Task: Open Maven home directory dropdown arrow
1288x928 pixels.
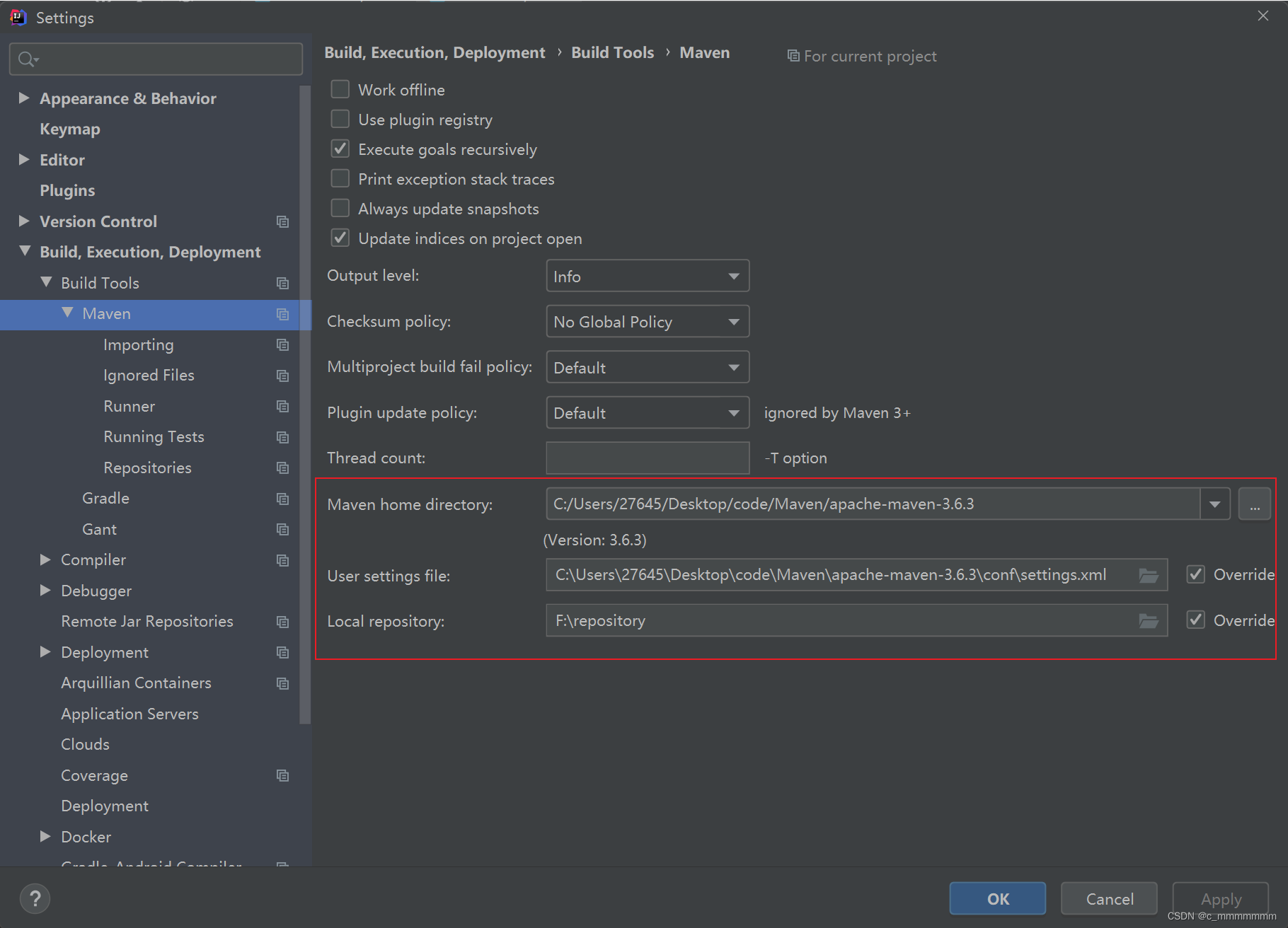Action: point(1215,504)
